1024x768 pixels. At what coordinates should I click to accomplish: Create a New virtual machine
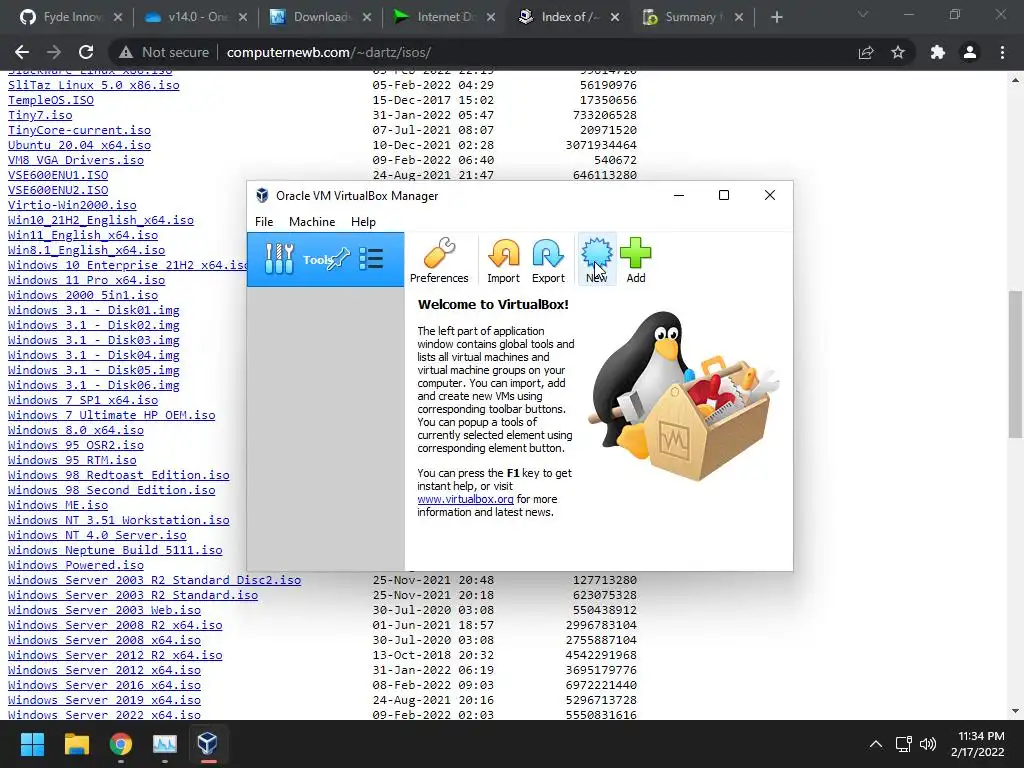coord(596,260)
